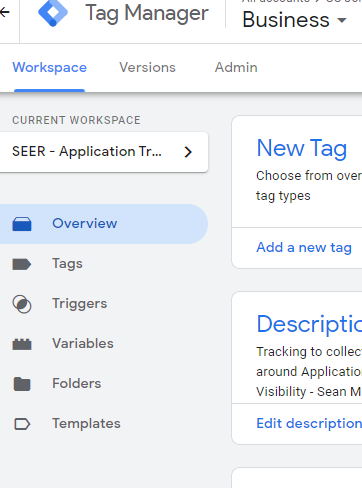Select the Workspace tab
The image size is (362, 488).
50,68
